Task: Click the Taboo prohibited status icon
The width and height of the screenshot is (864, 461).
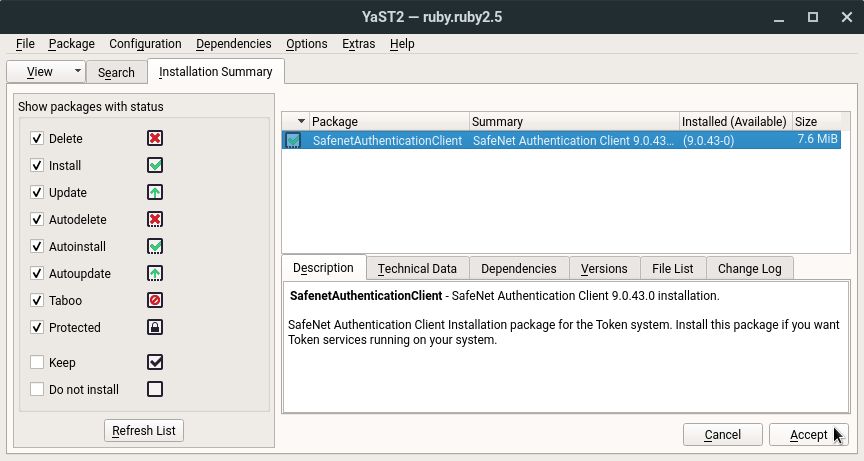Action: [x=155, y=300]
